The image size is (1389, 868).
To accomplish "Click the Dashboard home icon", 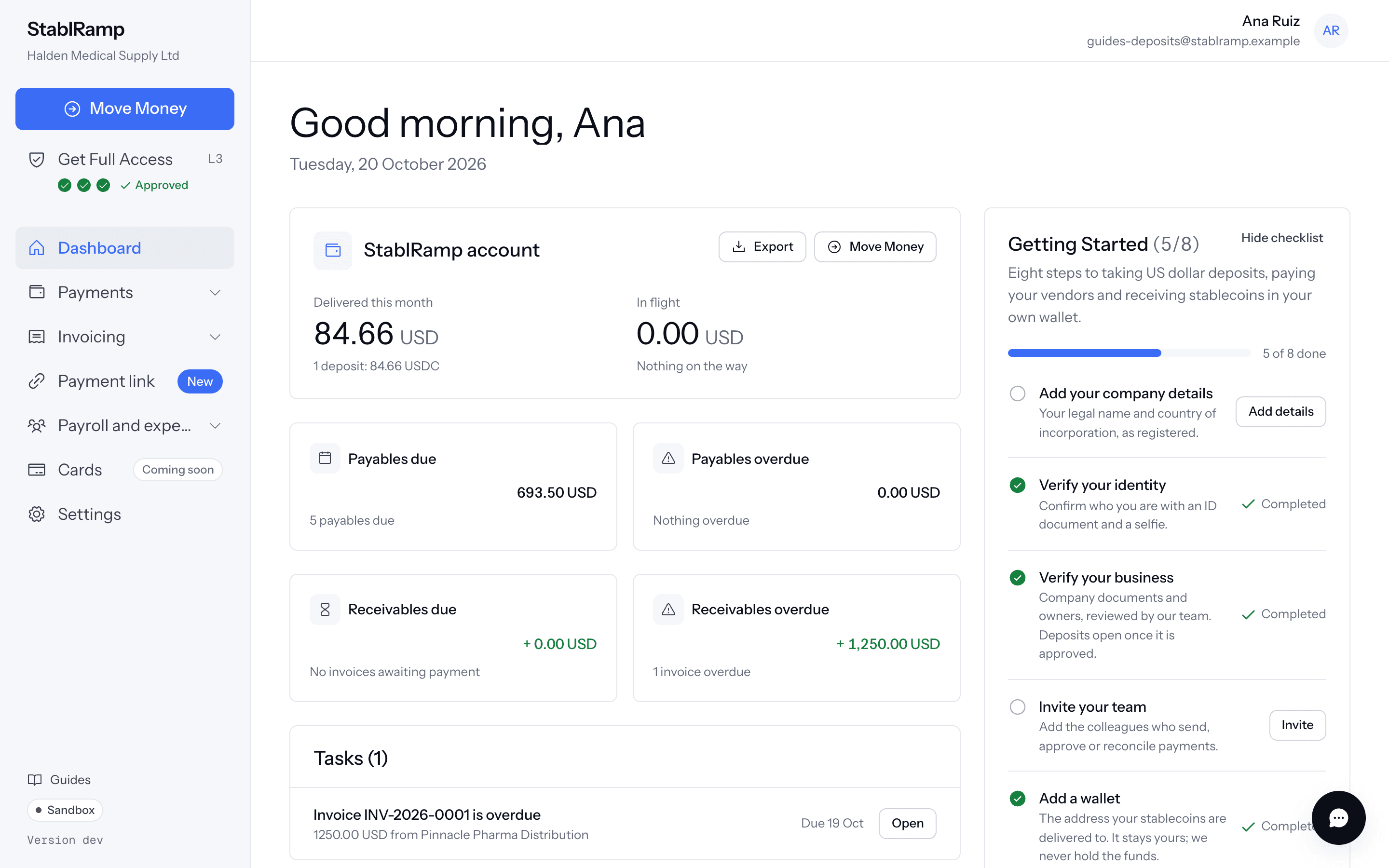I will click(x=37, y=248).
